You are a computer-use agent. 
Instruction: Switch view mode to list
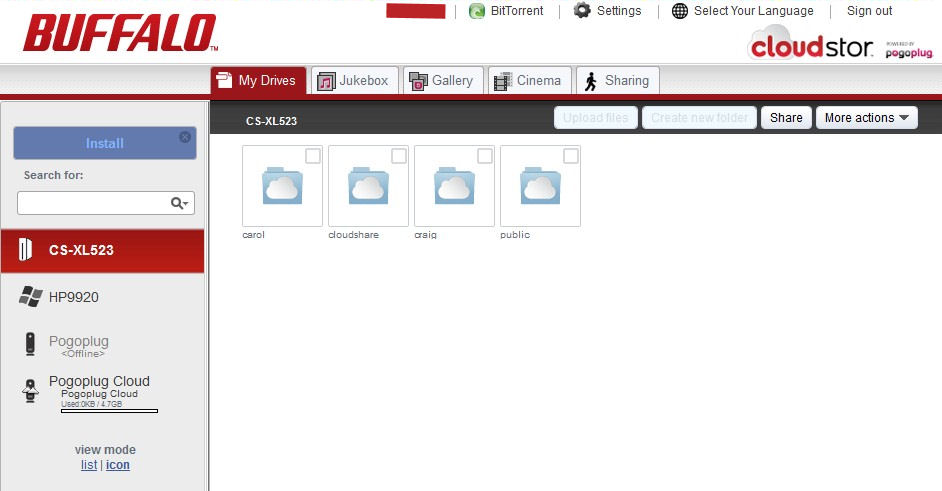tap(89, 465)
